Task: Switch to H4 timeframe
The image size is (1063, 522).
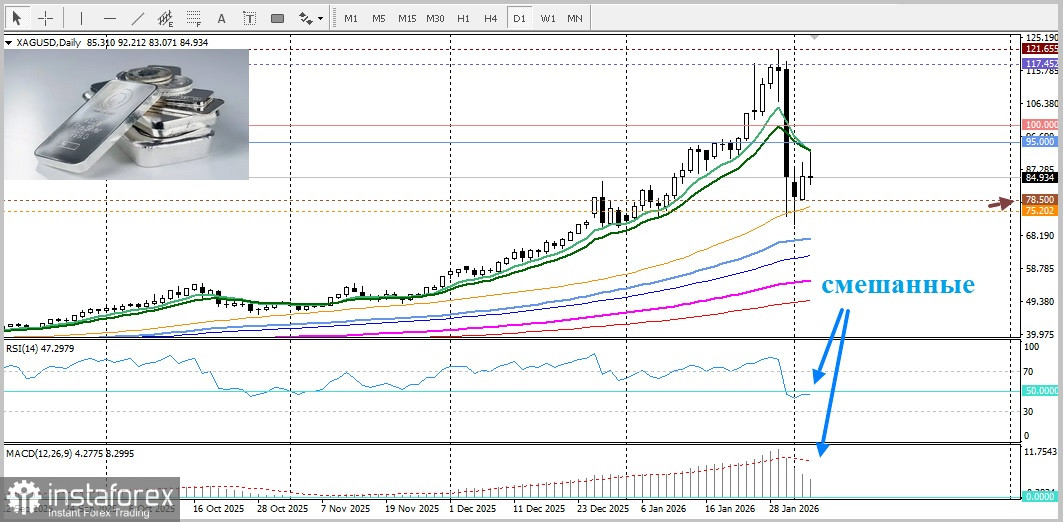Action: tap(491, 18)
